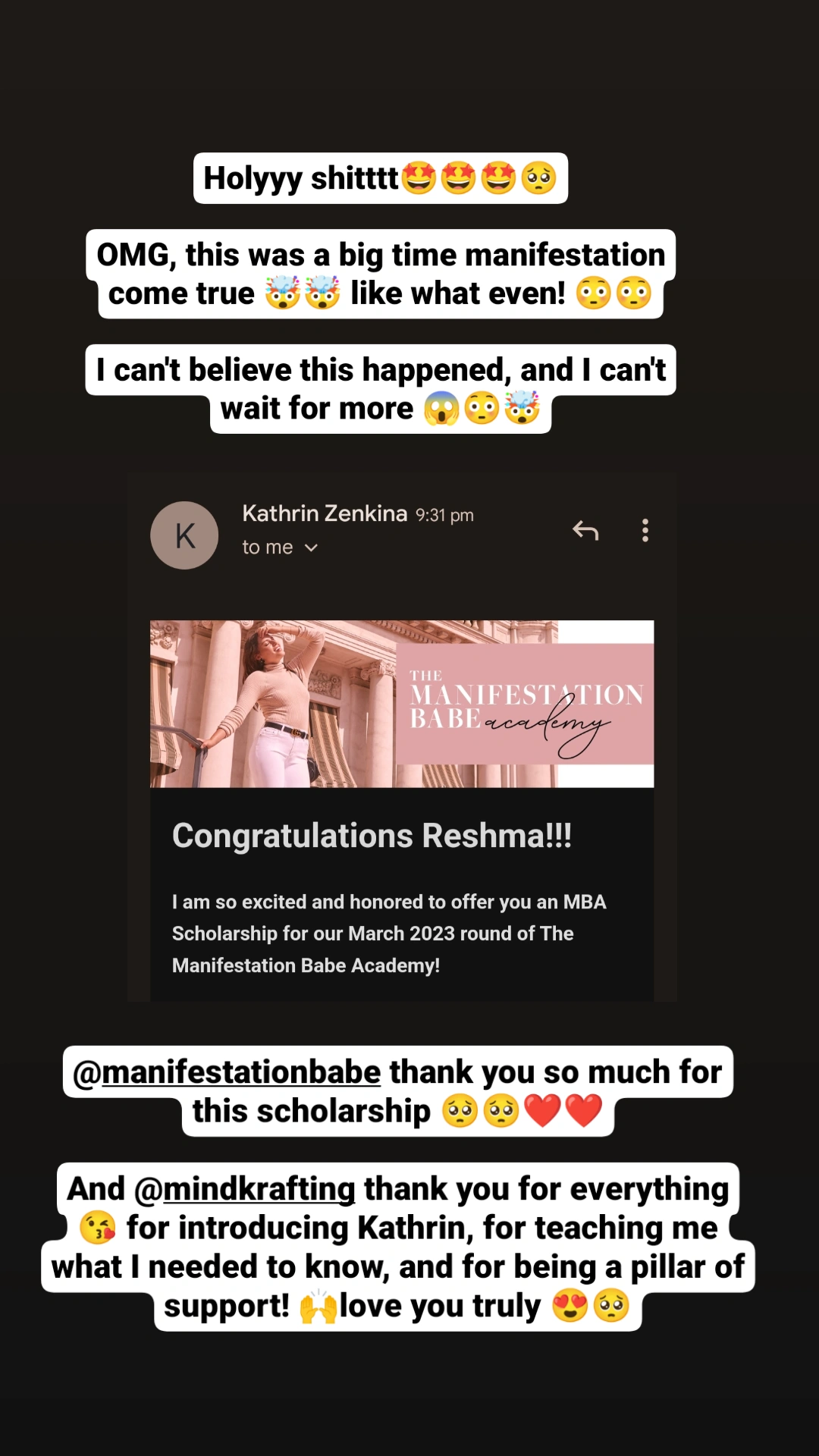Select the "Congratulations Reshma!!!" heading
The image size is (819, 1456).
(x=372, y=836)
